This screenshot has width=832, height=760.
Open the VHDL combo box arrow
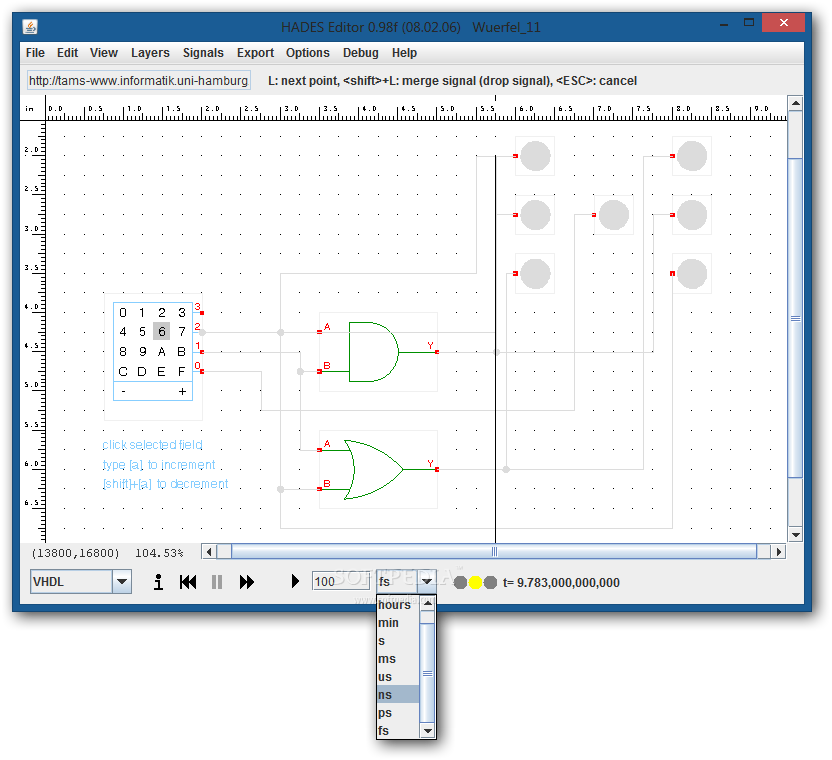122,582
